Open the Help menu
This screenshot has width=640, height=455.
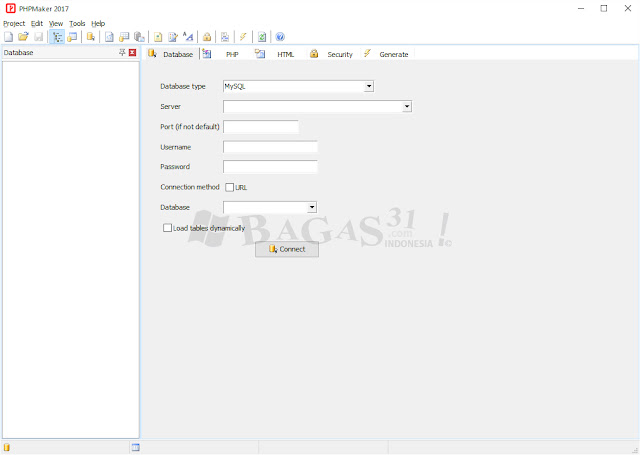[x=98, y=24]
